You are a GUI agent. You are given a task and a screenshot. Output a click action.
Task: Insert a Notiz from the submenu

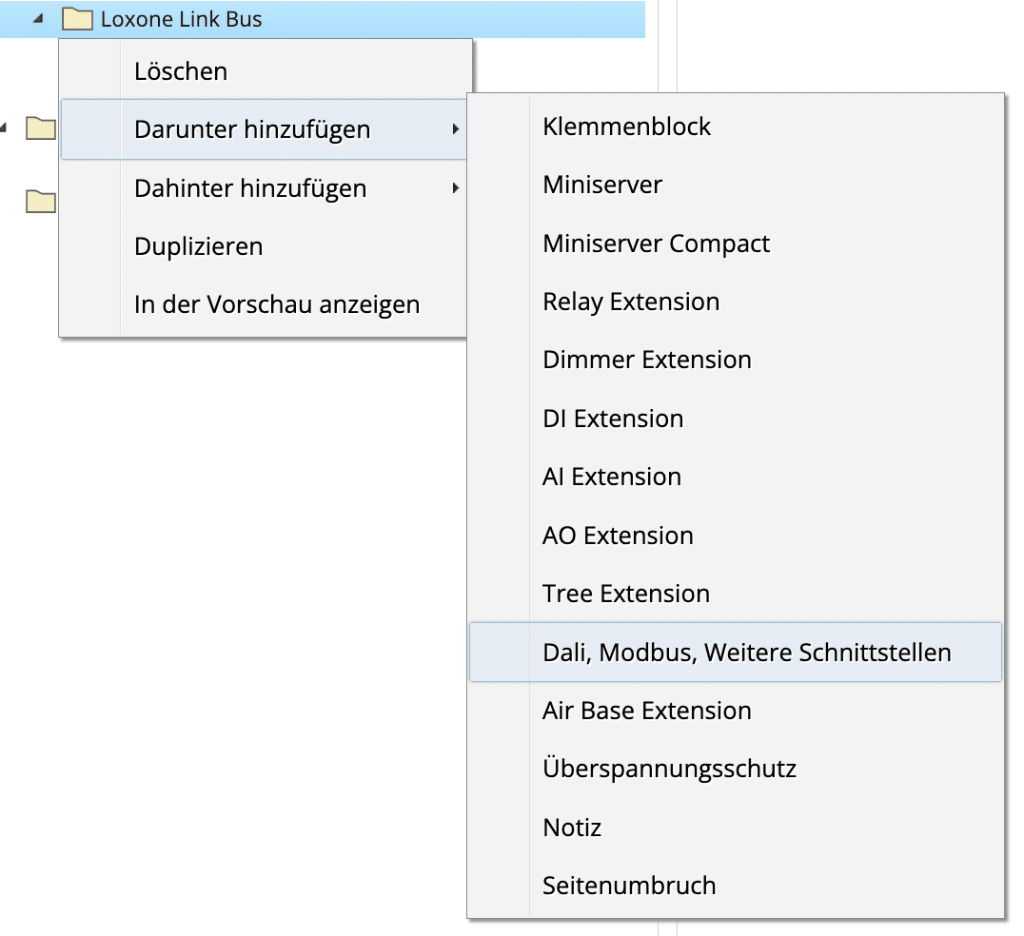click(x=735, y=828)
